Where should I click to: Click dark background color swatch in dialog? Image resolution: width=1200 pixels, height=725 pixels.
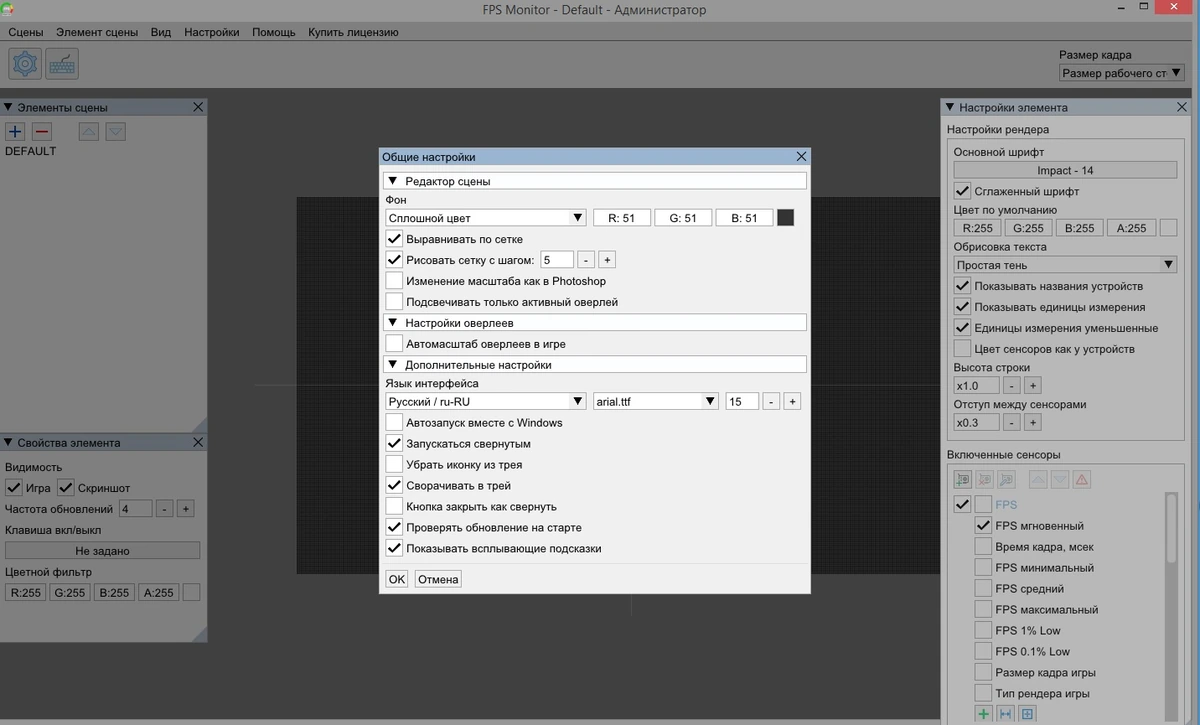click(785, 218)
